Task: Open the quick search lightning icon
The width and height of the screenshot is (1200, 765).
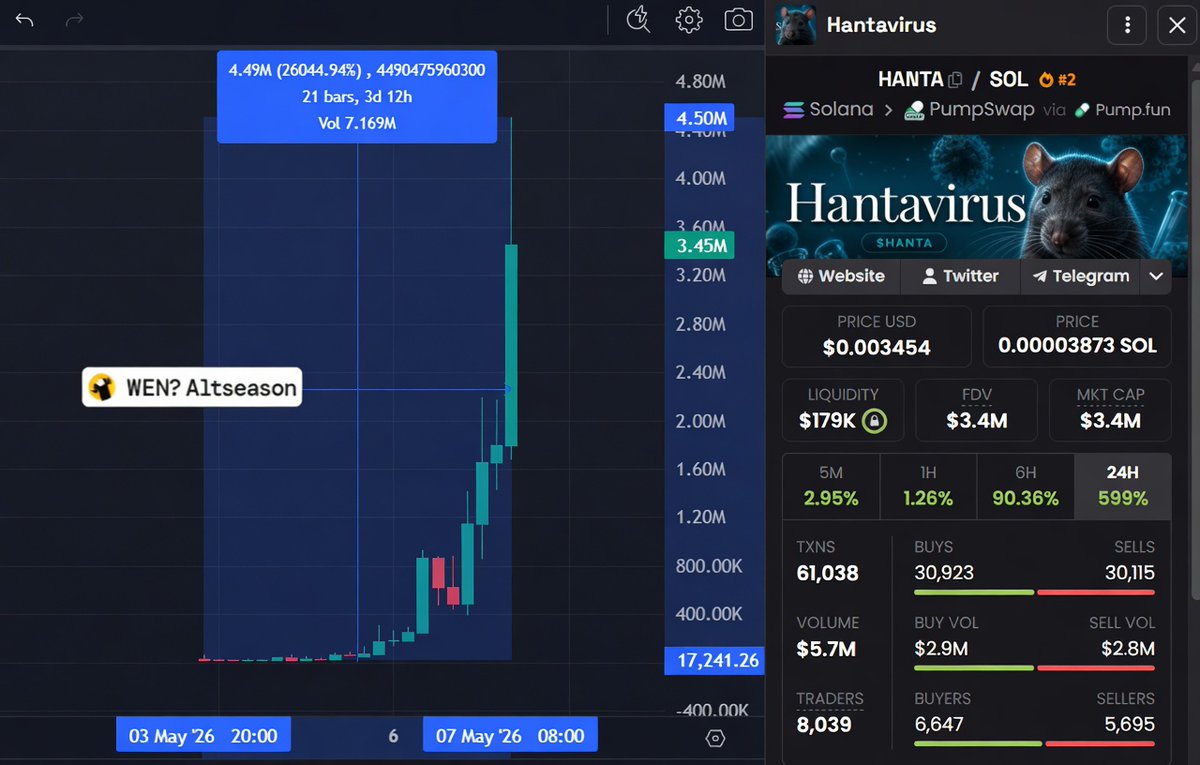Action: tap(638, 19)
